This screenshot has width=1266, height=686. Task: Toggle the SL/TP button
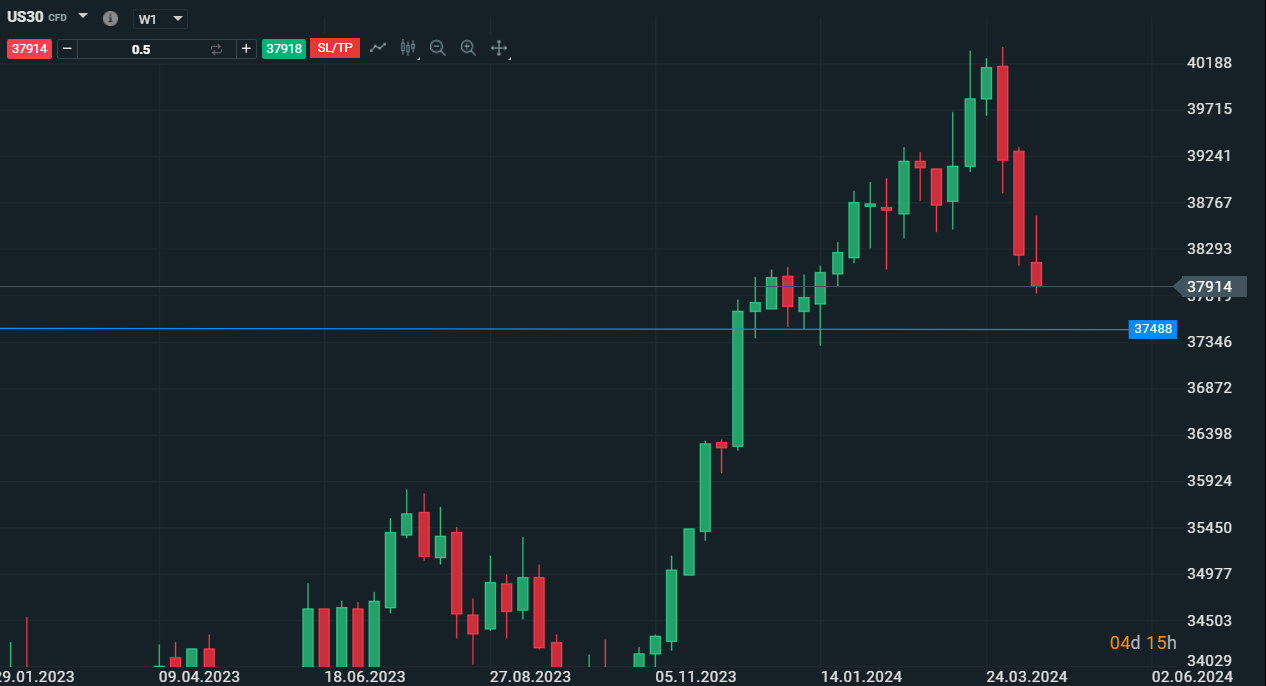[335, 48]
